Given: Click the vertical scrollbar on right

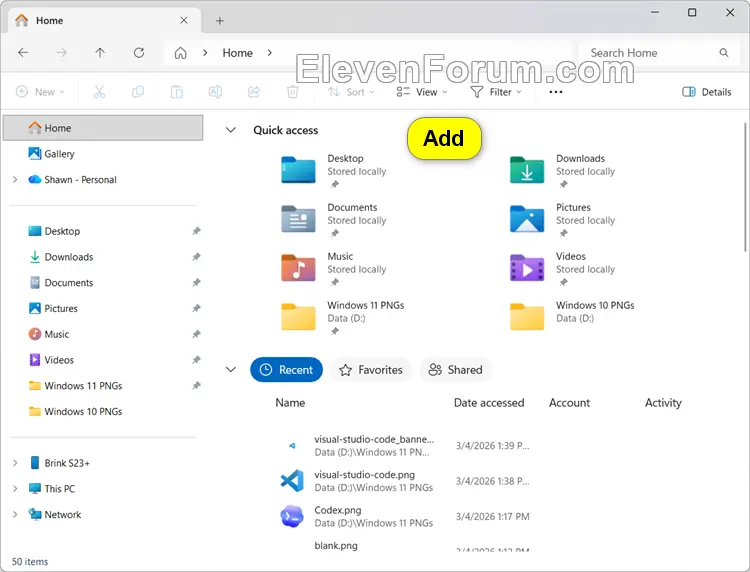Looking at the screenshot, I should (x=745, y=187).
